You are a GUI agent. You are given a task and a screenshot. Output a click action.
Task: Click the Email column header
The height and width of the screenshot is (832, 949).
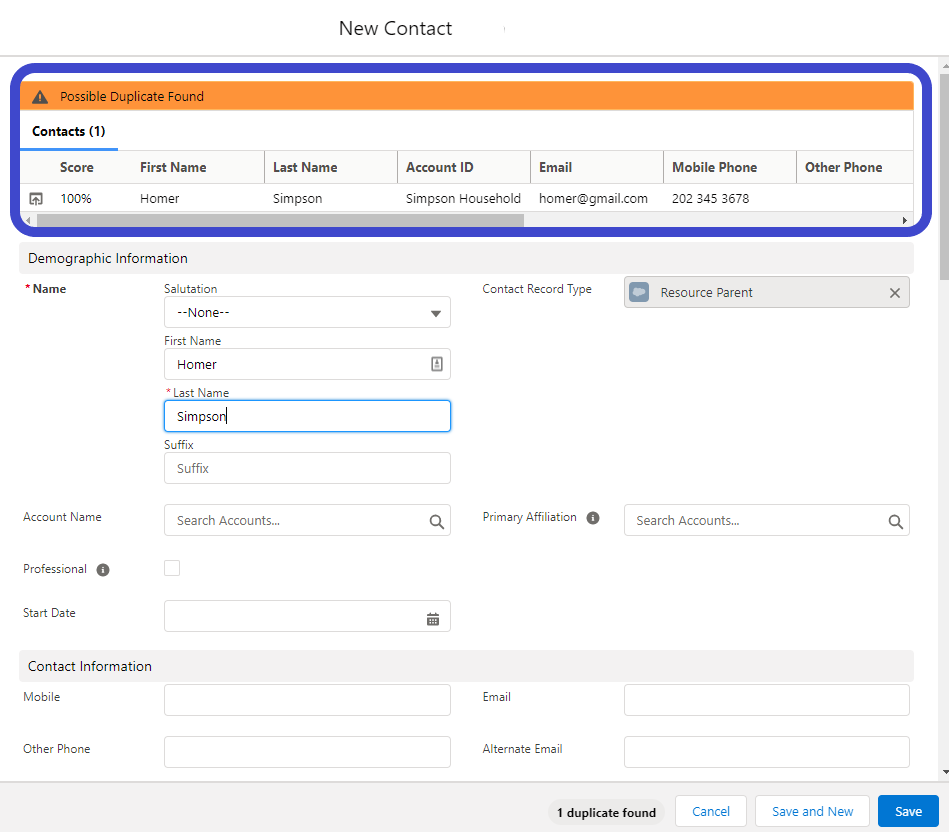[x=555, y=168]
